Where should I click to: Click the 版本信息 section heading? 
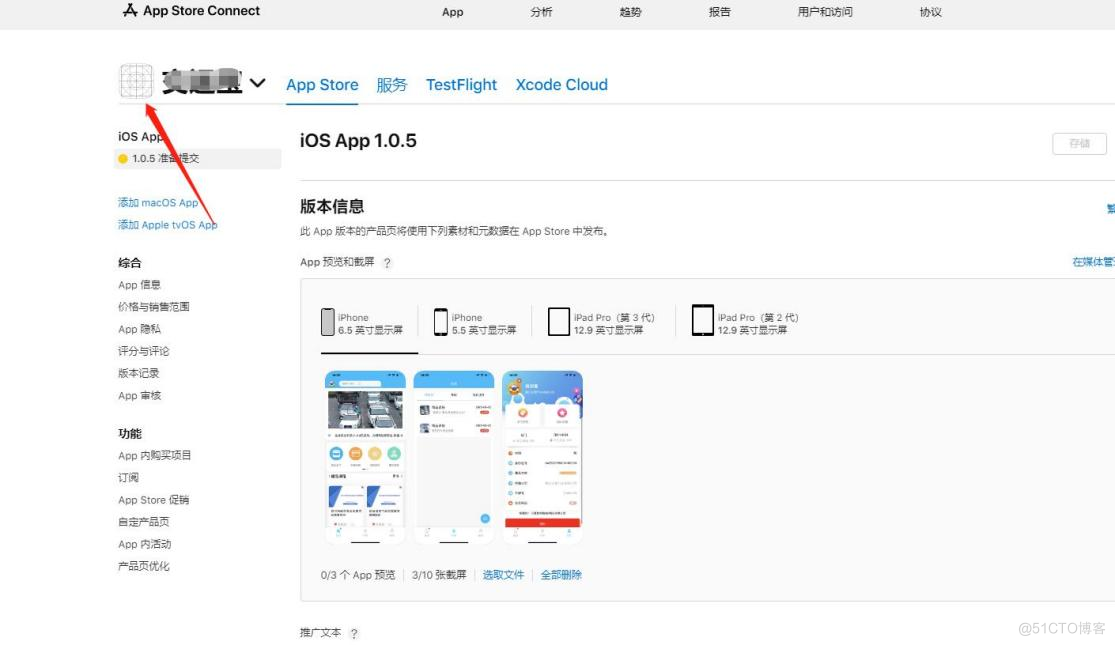point(332,206)
